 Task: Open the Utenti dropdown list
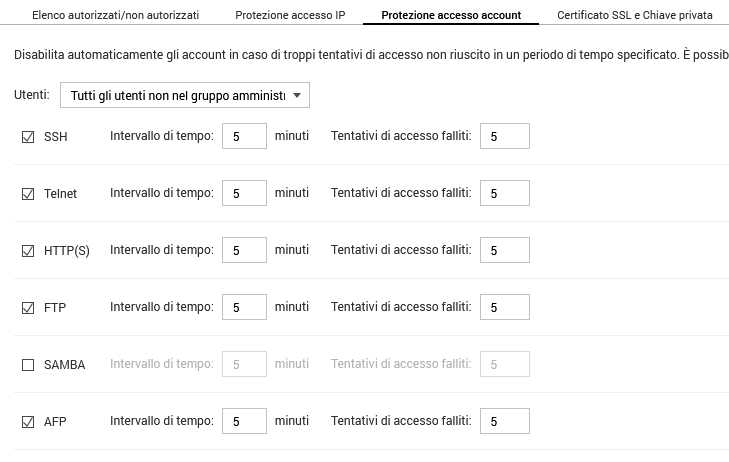click(185, 95)
